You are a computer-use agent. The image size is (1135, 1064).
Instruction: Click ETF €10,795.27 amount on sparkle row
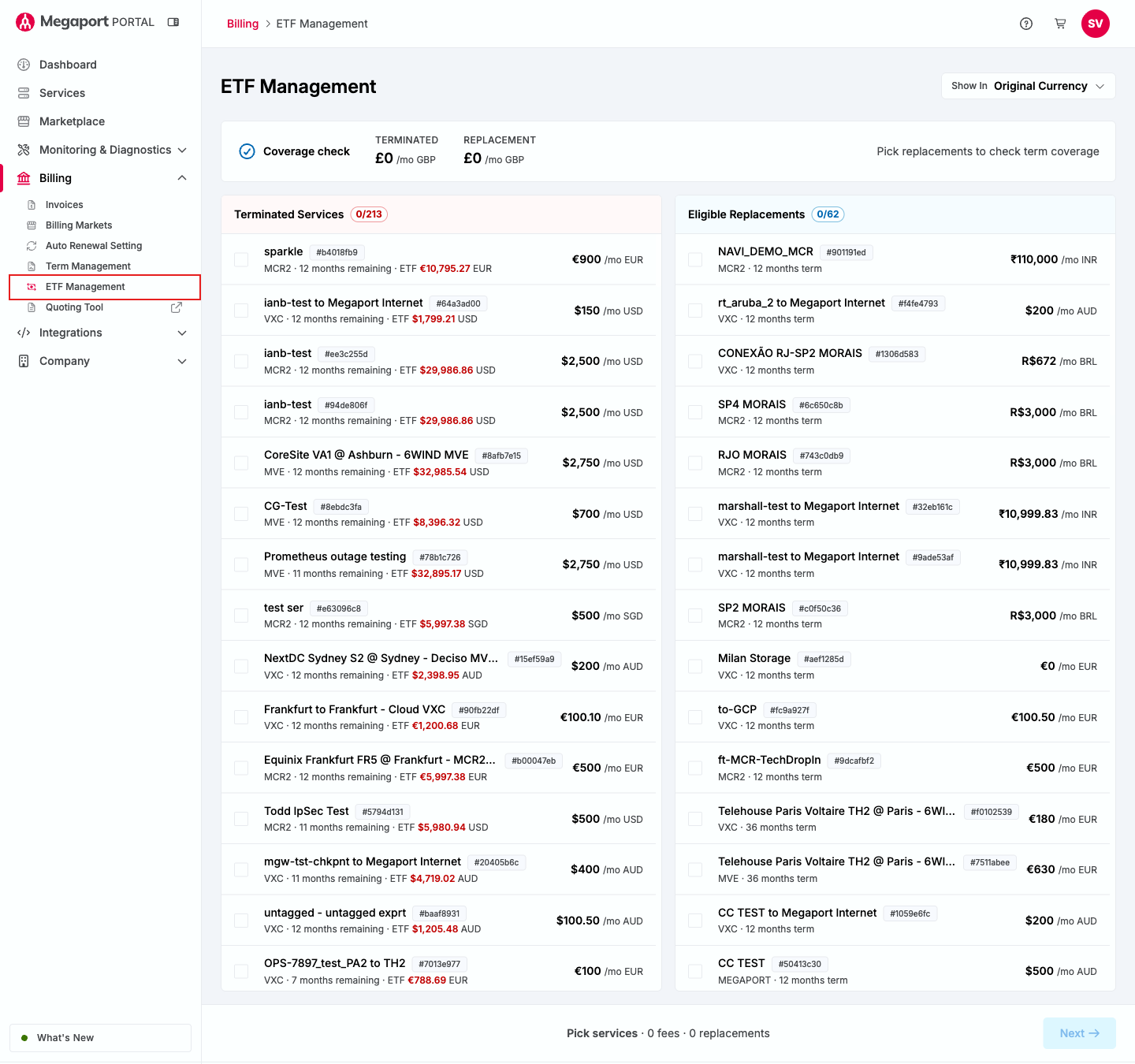(445, 269)
